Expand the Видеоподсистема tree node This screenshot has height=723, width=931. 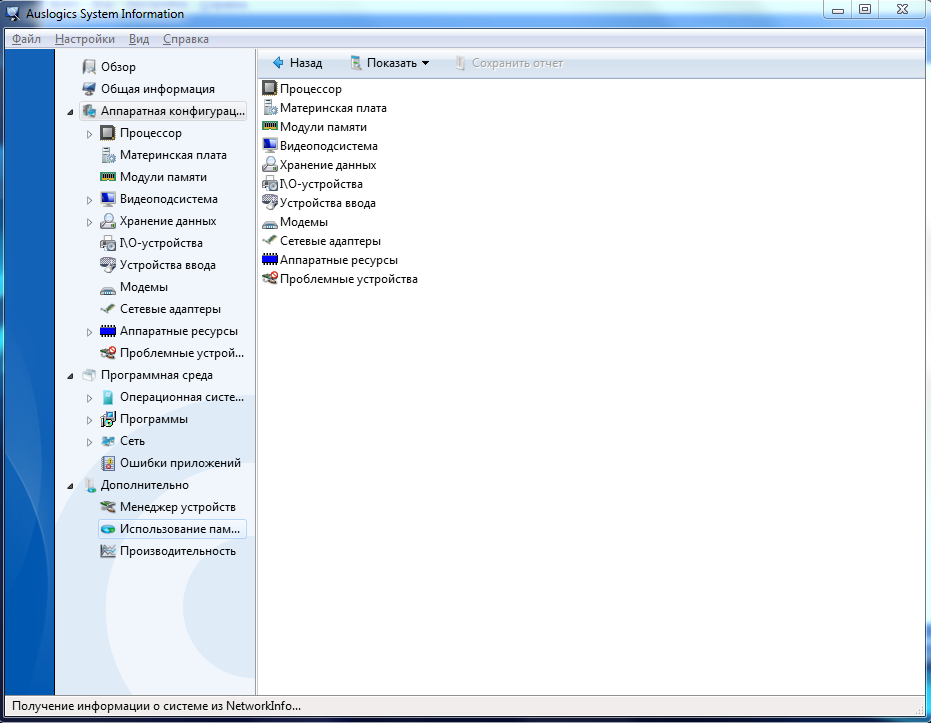click(x=89, y=200)
